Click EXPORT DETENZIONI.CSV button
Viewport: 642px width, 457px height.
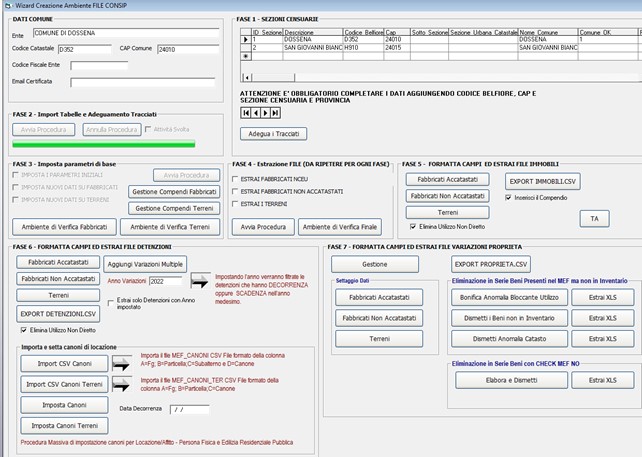[x=58, y=314]
